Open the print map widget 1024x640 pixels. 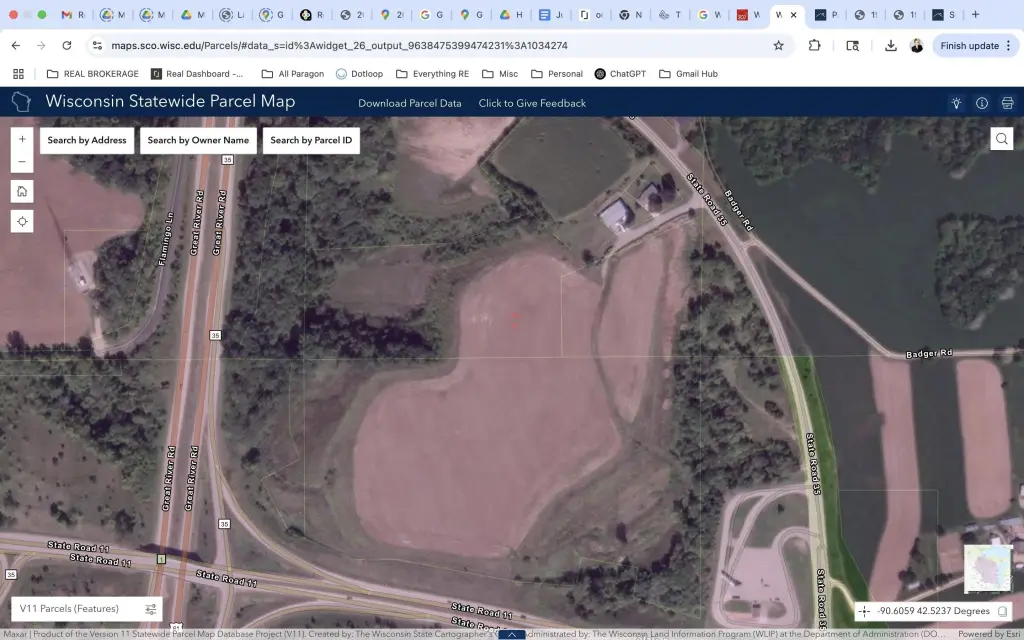1007,103
